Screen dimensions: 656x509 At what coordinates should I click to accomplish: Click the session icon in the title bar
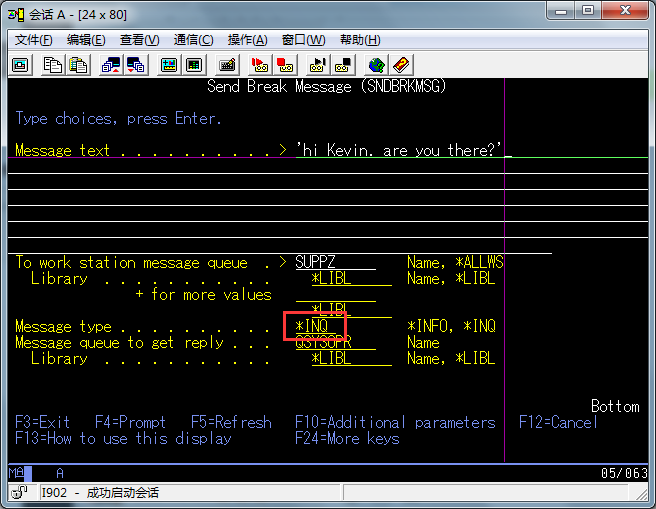16,15
